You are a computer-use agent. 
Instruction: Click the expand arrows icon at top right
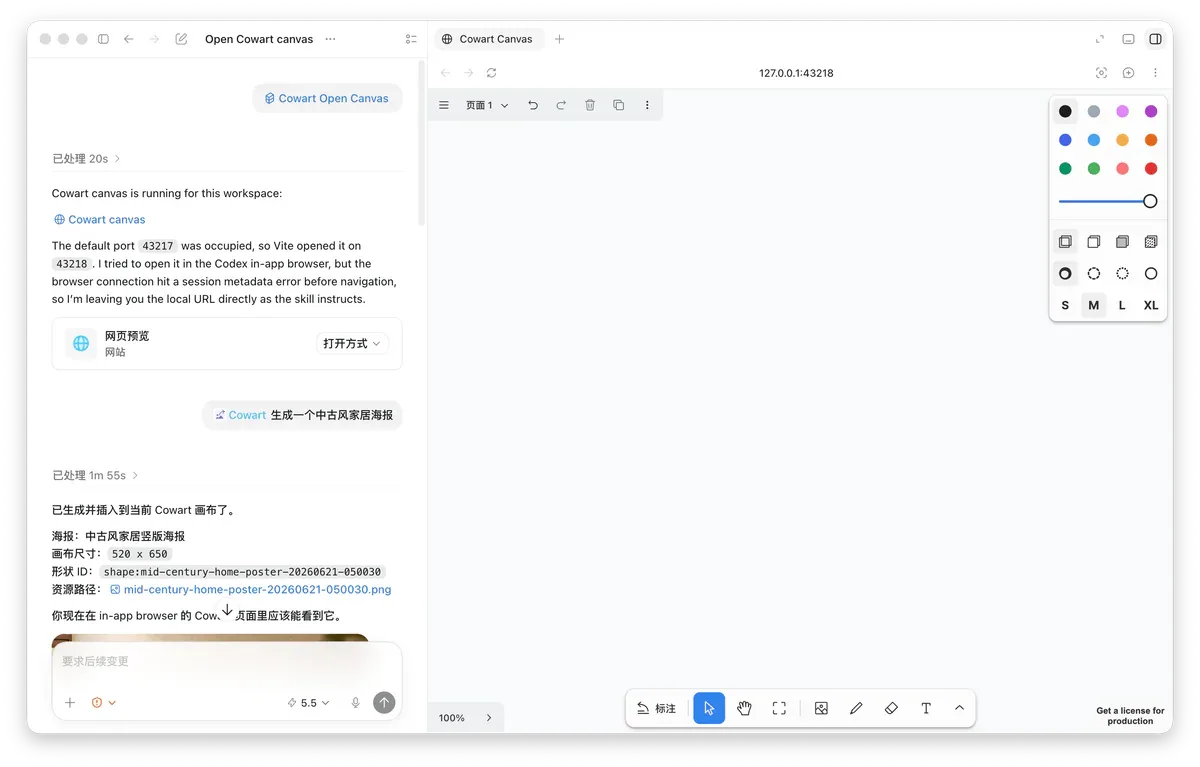pyautogui.click(x=1100, y=39)
